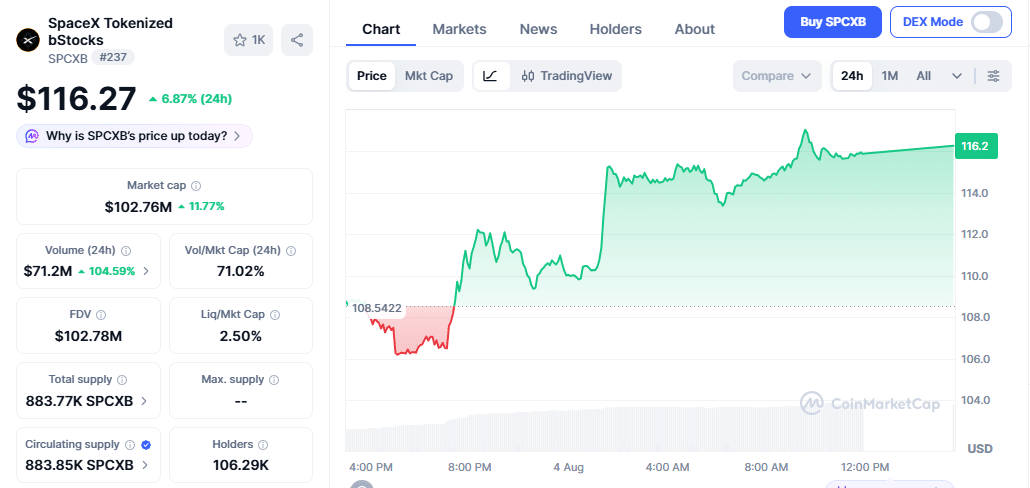Image resolution: width=1030 pixels, height=488 pixels.
Task: Click the 116.2 current price tag on chart
Action: pyautogui.click(x=975, y=146)
